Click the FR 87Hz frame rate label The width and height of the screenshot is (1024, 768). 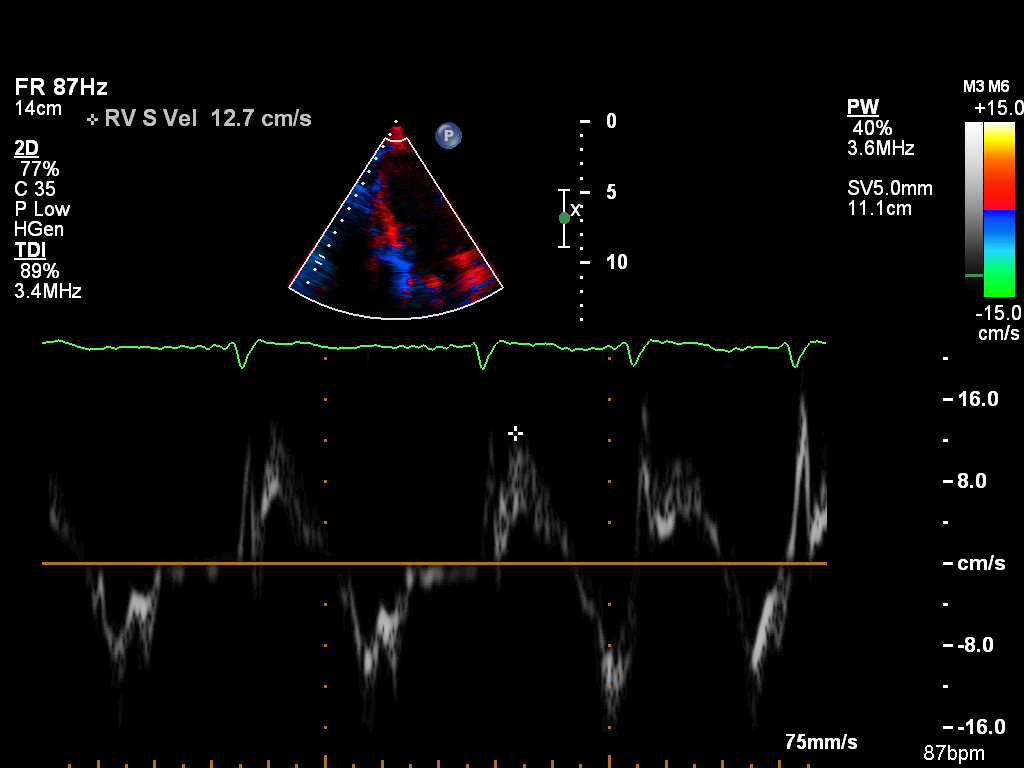pos(61,87)
